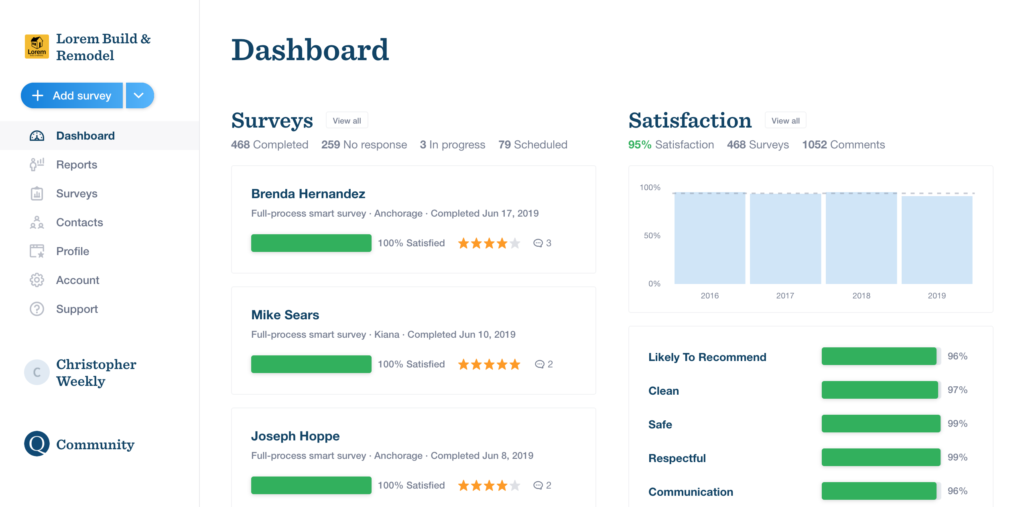
Task: Click the plus icon on Add survey
Action: coord(38,95)
